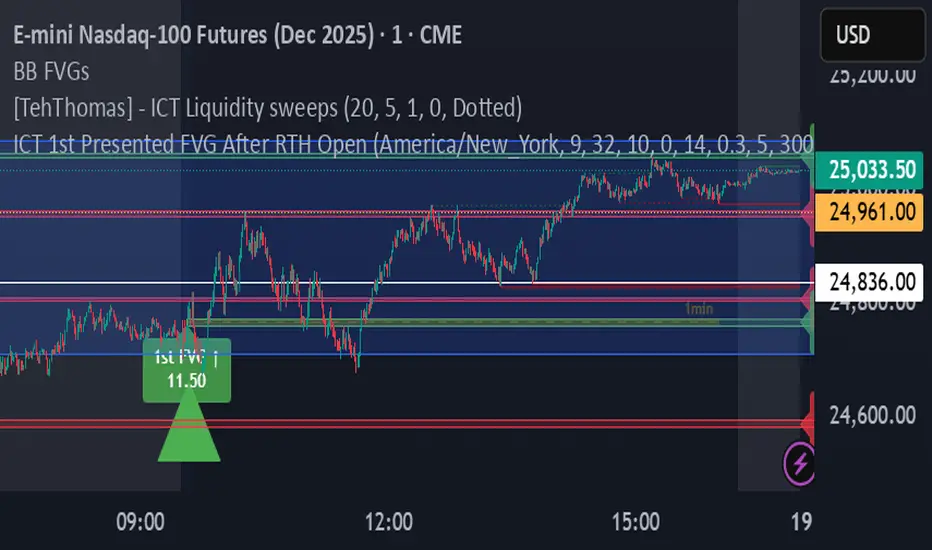932x550 pixels.
Task: Click the gray 1min label on chart
Action: [x=699, y=311]
